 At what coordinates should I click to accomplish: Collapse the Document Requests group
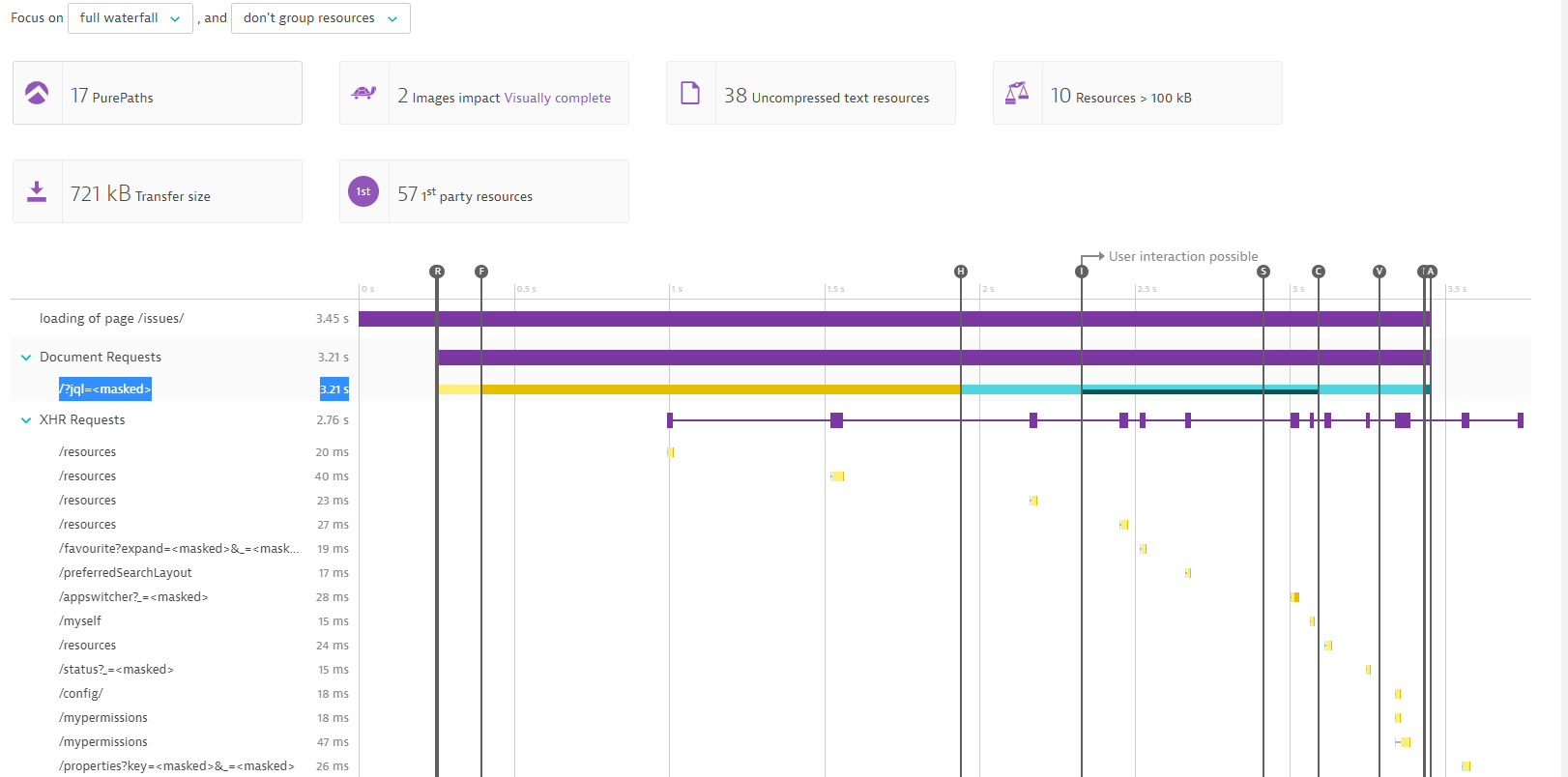click(x=26, y=358)
